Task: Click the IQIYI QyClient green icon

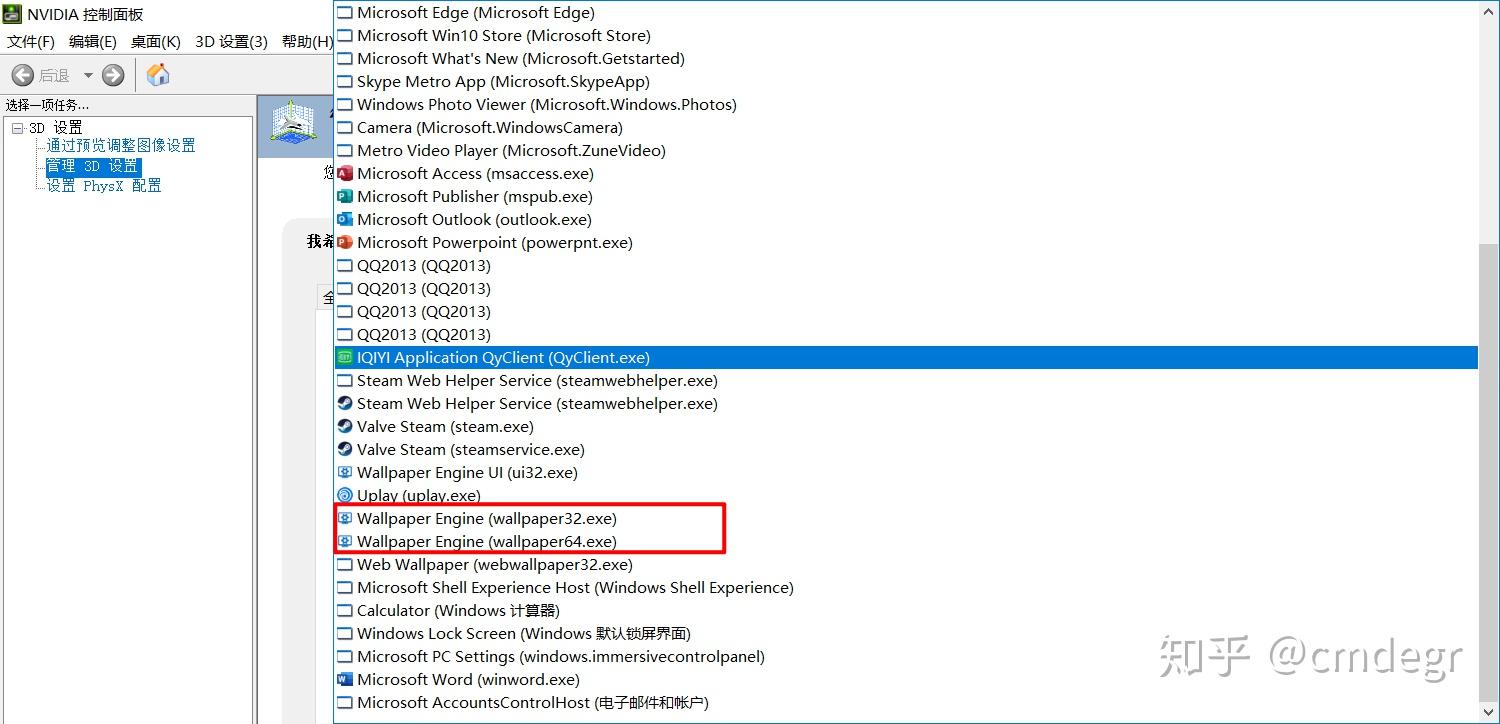Action: (345, 358)
